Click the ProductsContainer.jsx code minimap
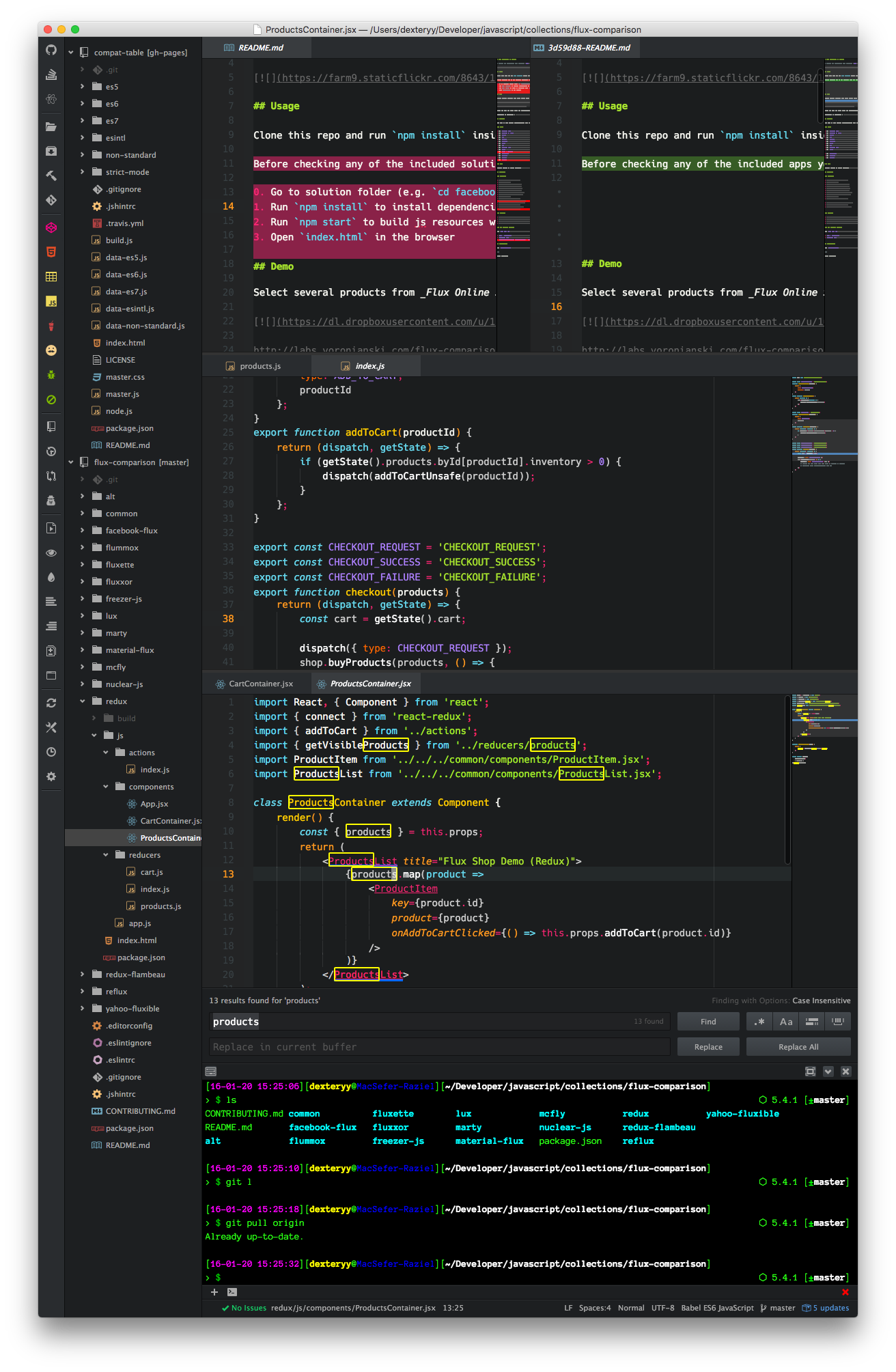The height and width of the screenshot is (1372, 896). (x=824, y=840)
